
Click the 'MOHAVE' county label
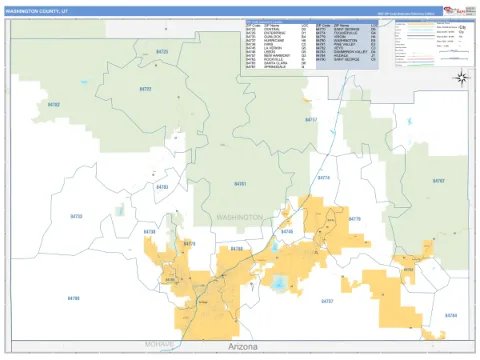(x=159, y=344)
